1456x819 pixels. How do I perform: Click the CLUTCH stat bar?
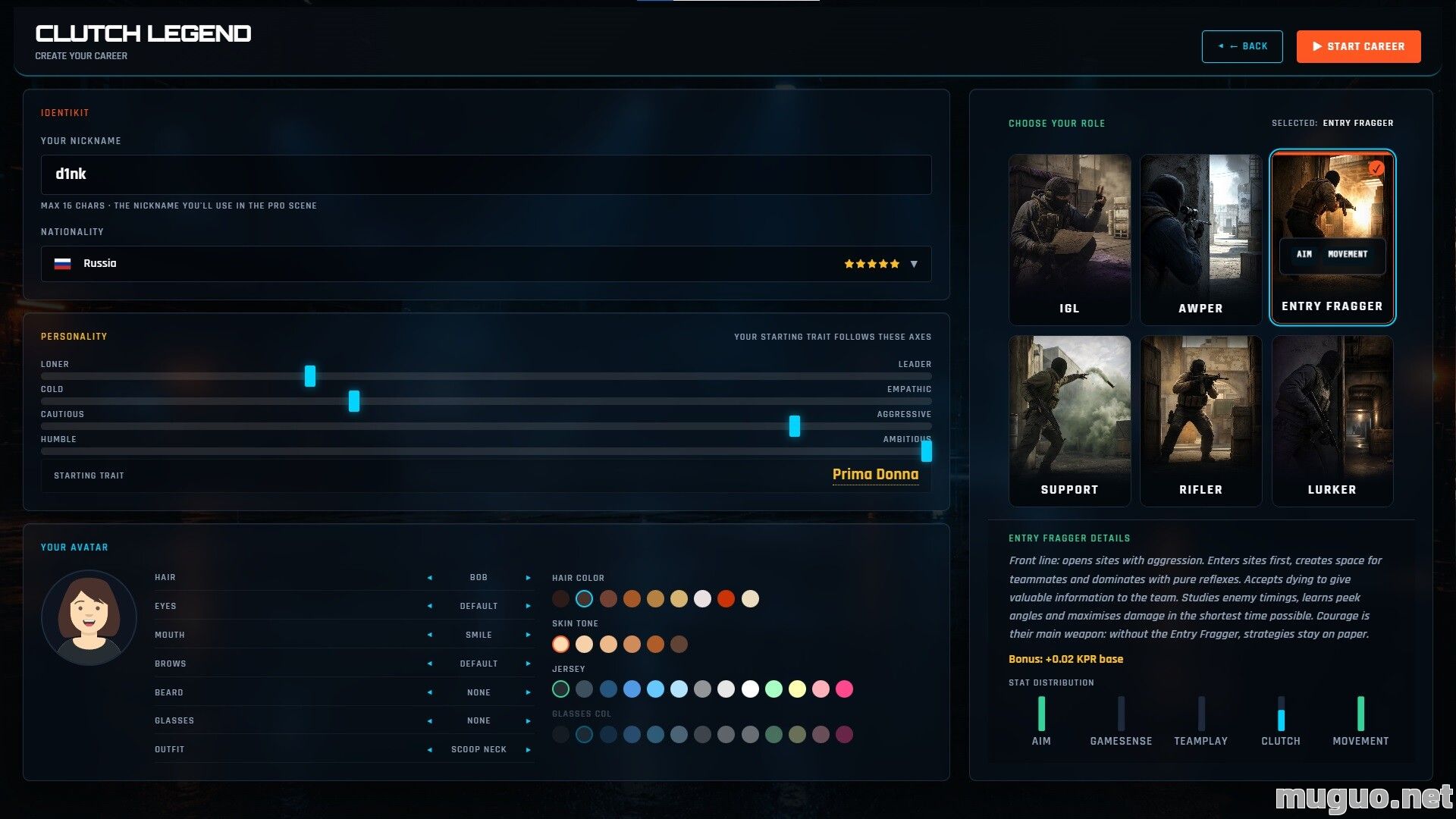click(1281, 714)
